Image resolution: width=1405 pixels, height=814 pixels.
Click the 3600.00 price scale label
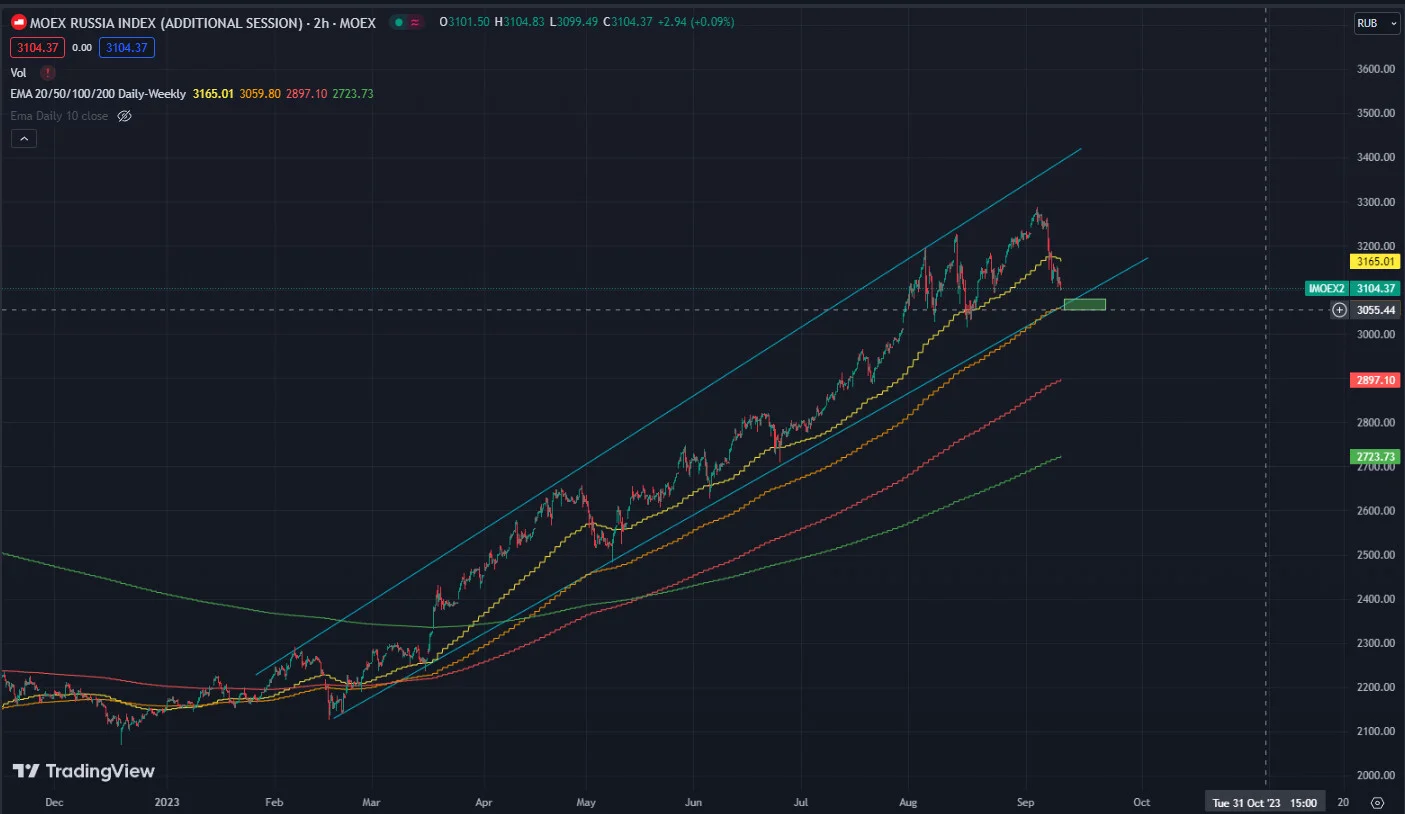[x=1377, y=69]
